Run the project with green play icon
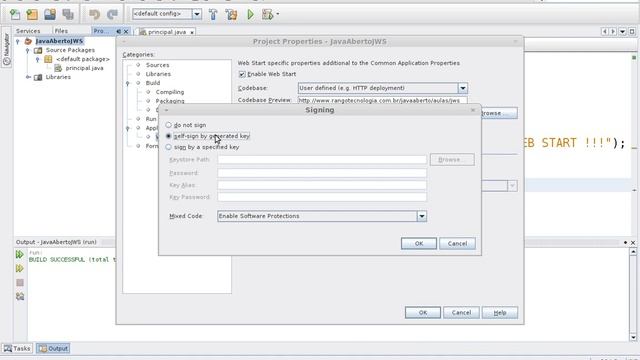 click(250, 14)
